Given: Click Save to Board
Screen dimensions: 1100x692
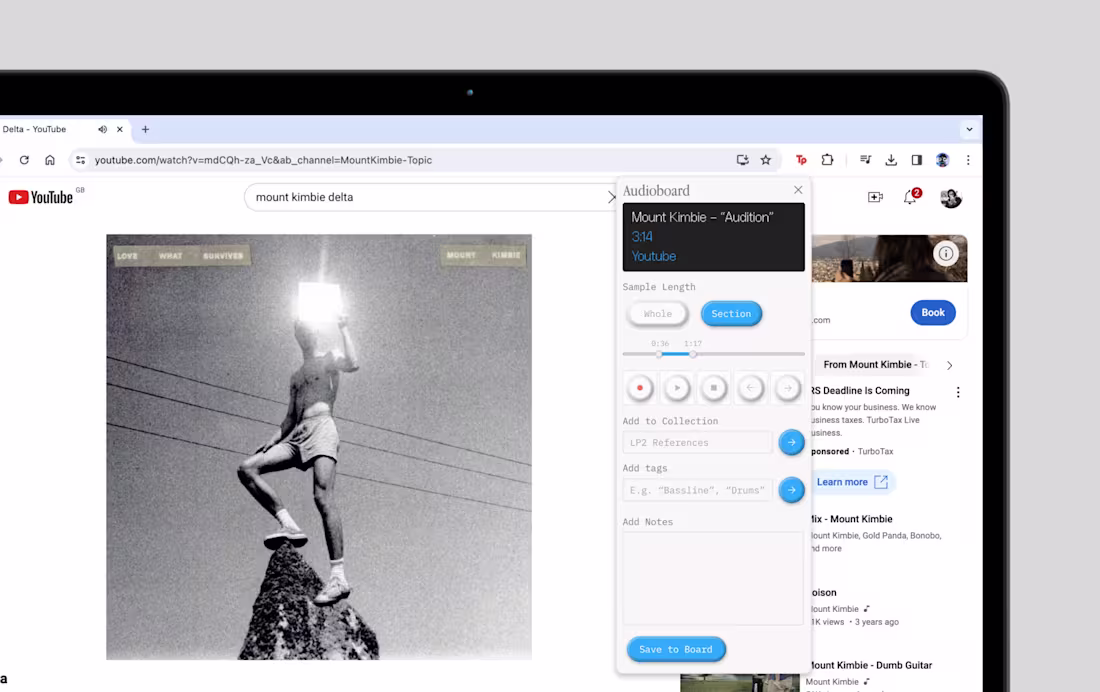Looking at the screenshot, I should pos(676,649).
